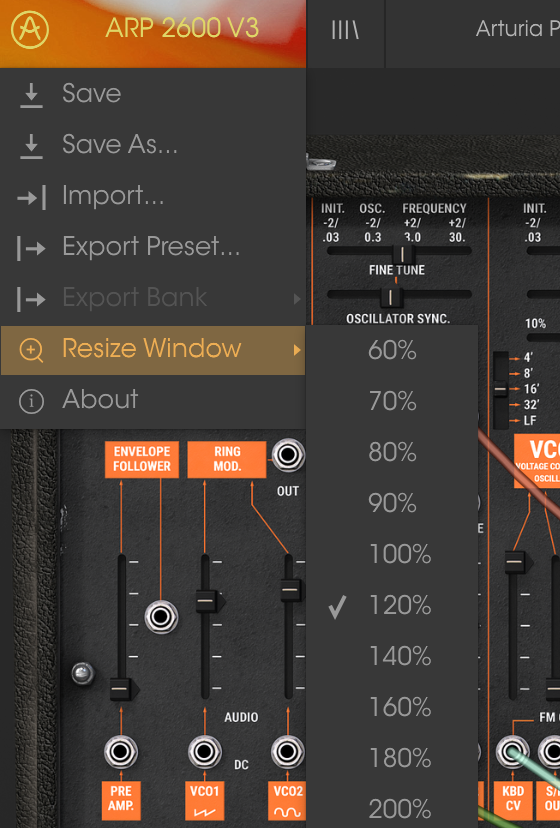
Task: Select 70% window size
Action: pos(392,401)
